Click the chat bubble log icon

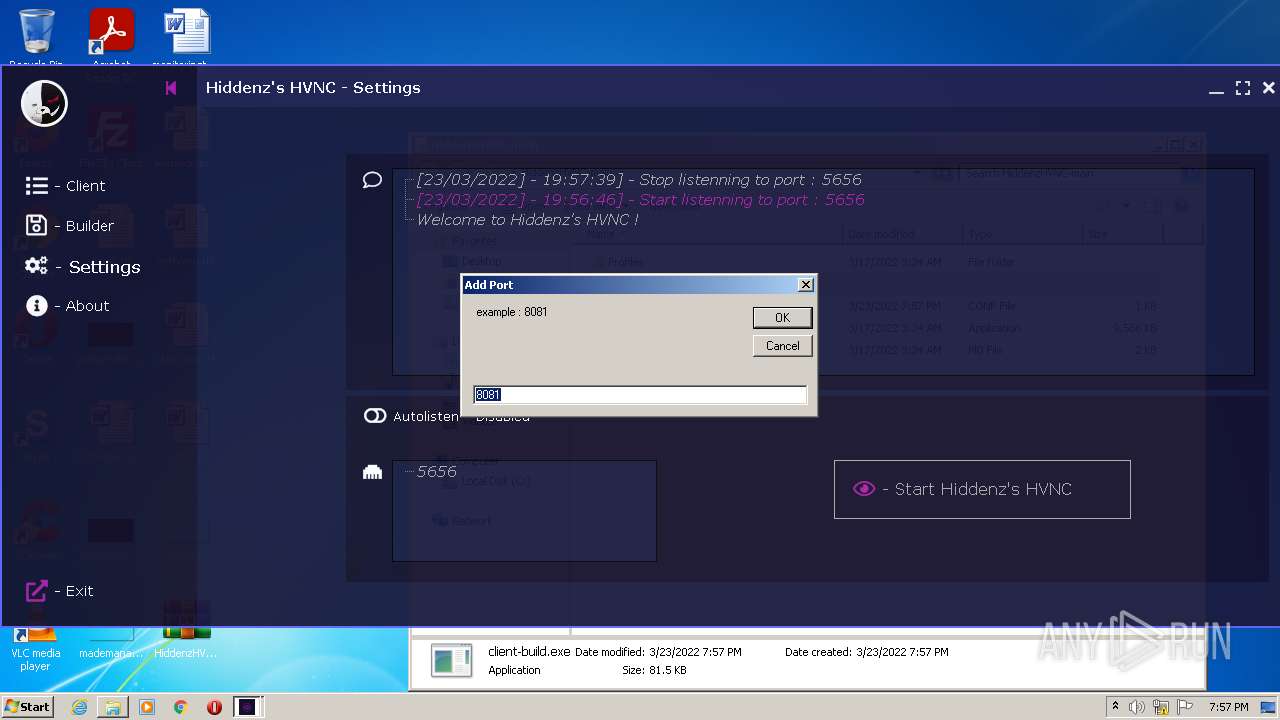(372, 180)
